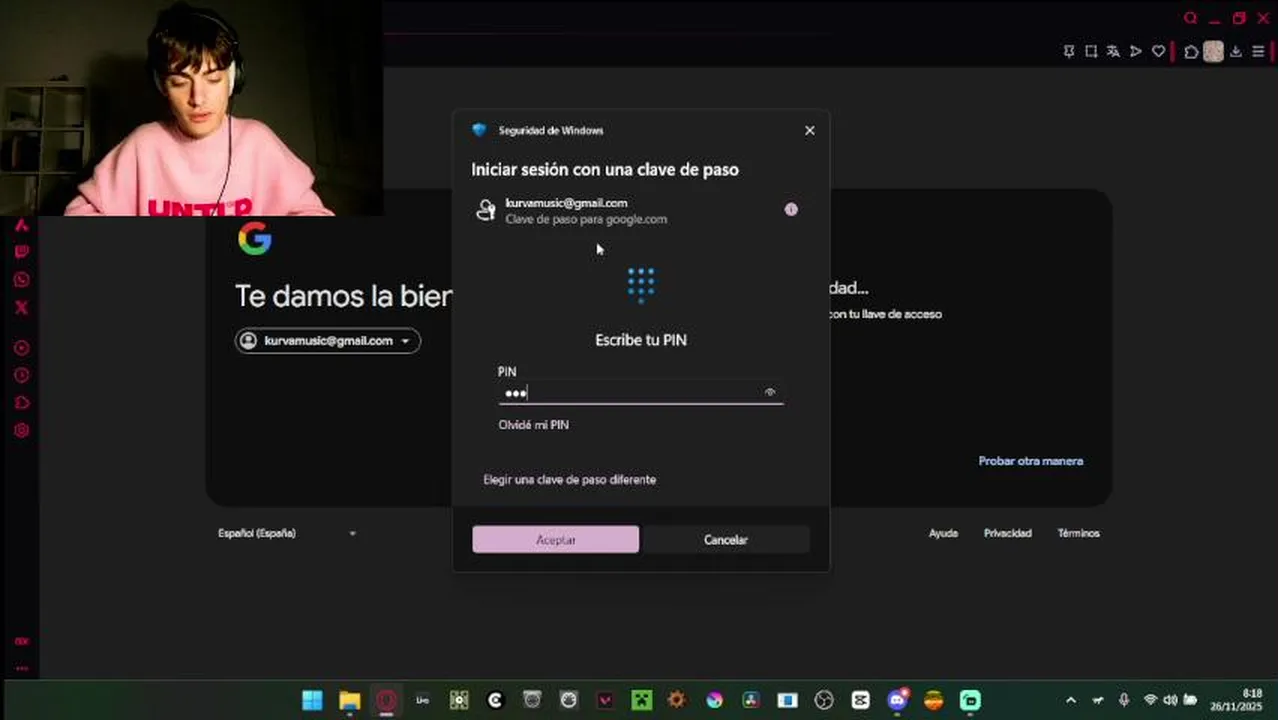Screen dimensions: 1278x720
Task: Click the Aceptar button
Action: pyautogui.click(x=556, y=540)
